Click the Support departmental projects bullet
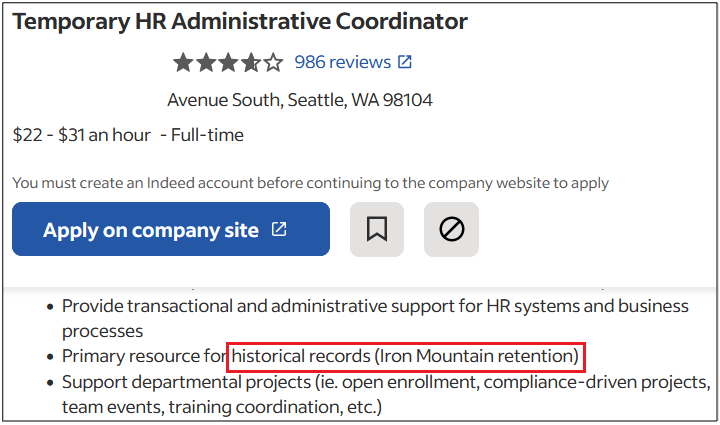Screen dimensions: 720x425 click(386, 394)
